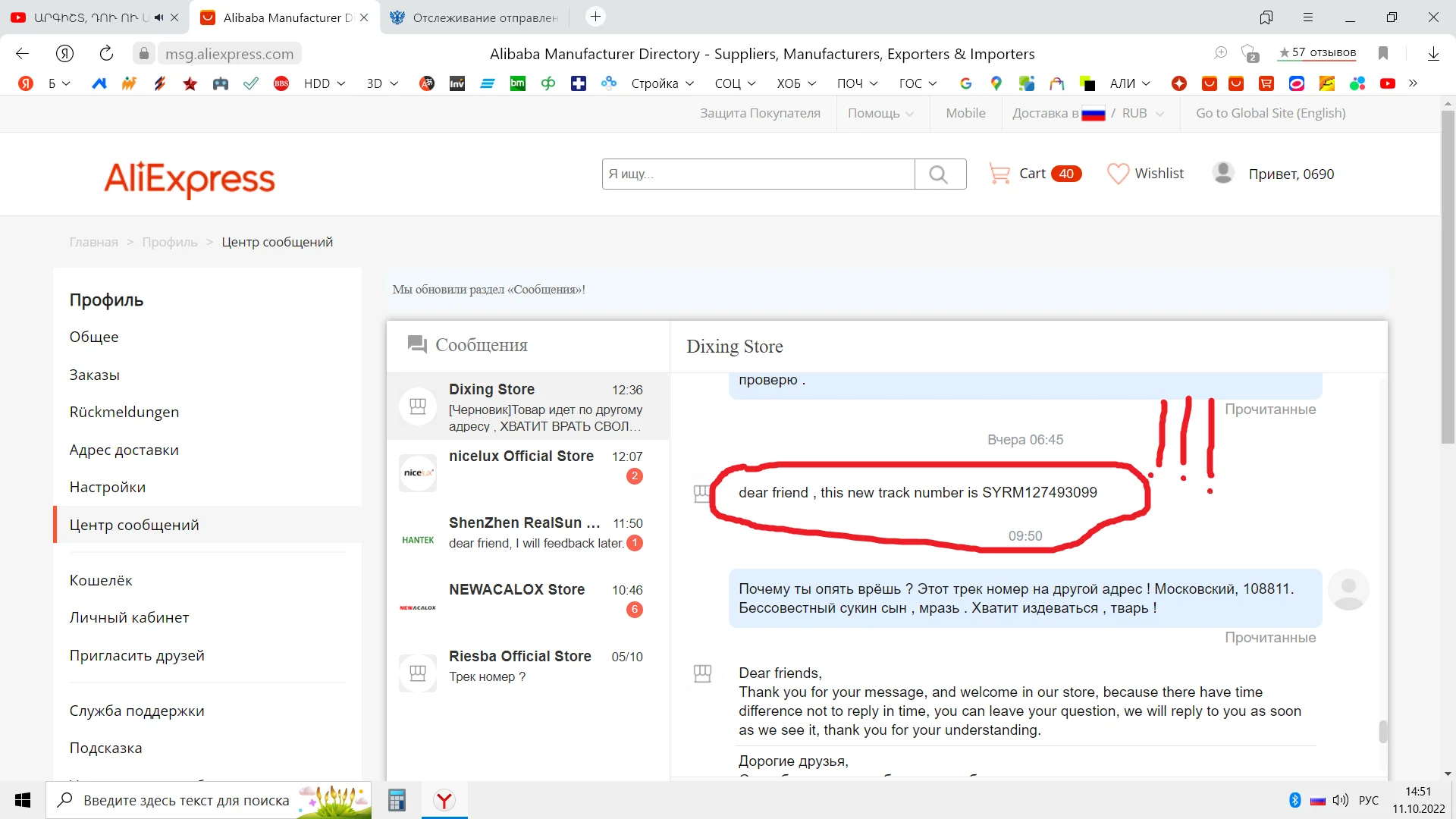This screenshot has height=819, width=1456.
Task: Click the Wishlist heart icon
Action: [x=1118, y=174]
